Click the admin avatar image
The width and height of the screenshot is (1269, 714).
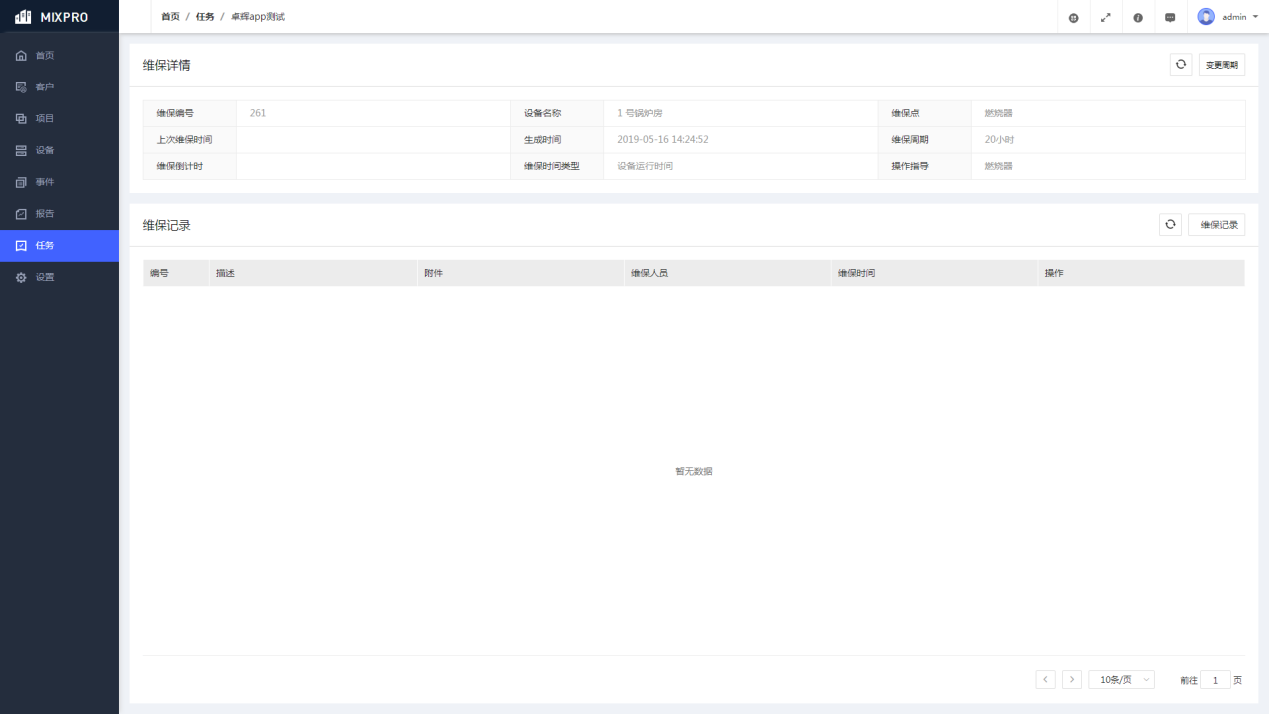pyautogui.click(x=1206, y=17)
